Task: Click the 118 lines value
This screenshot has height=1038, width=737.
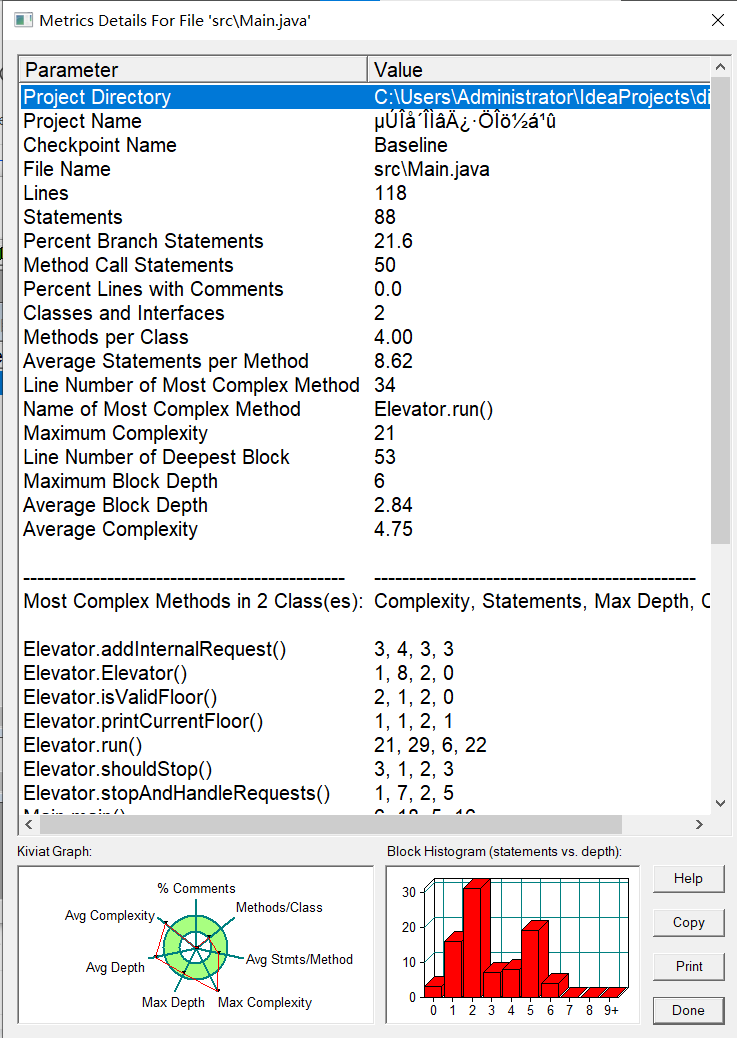Action: (390, 193)
